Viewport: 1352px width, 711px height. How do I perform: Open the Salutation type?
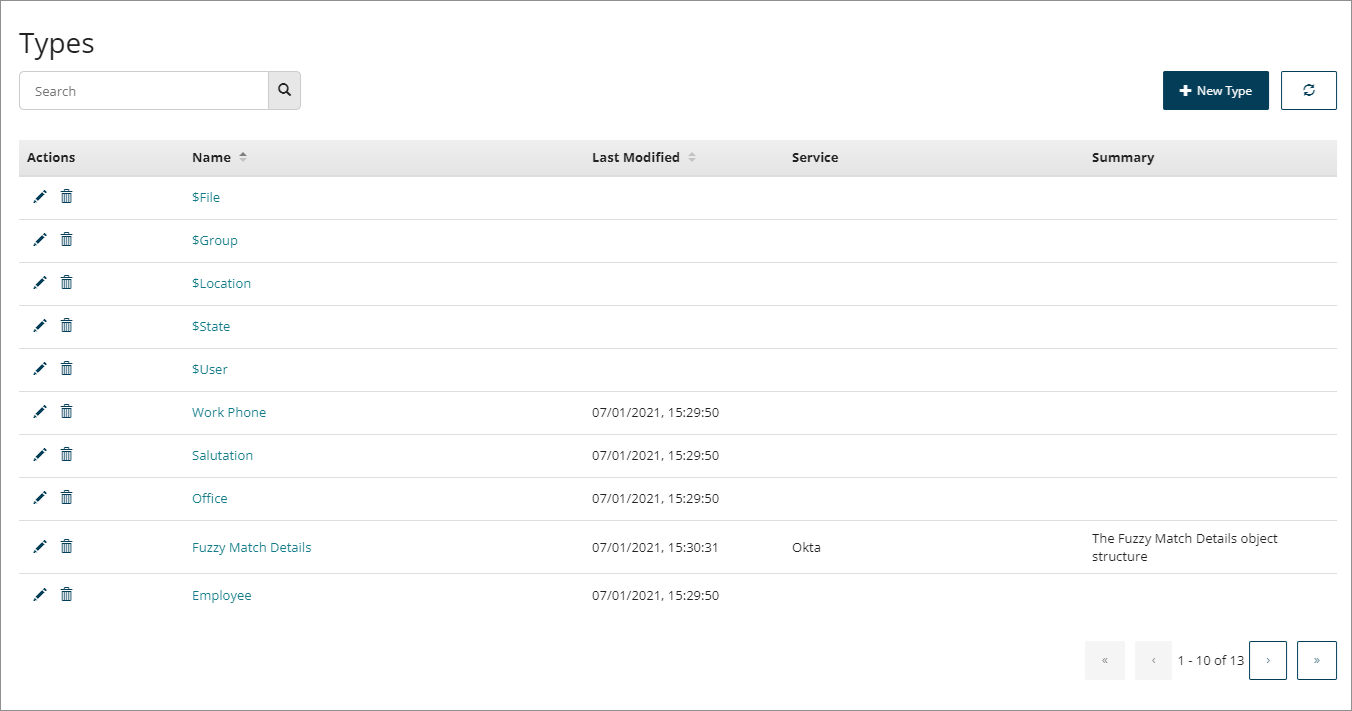(x=222, y=454)
